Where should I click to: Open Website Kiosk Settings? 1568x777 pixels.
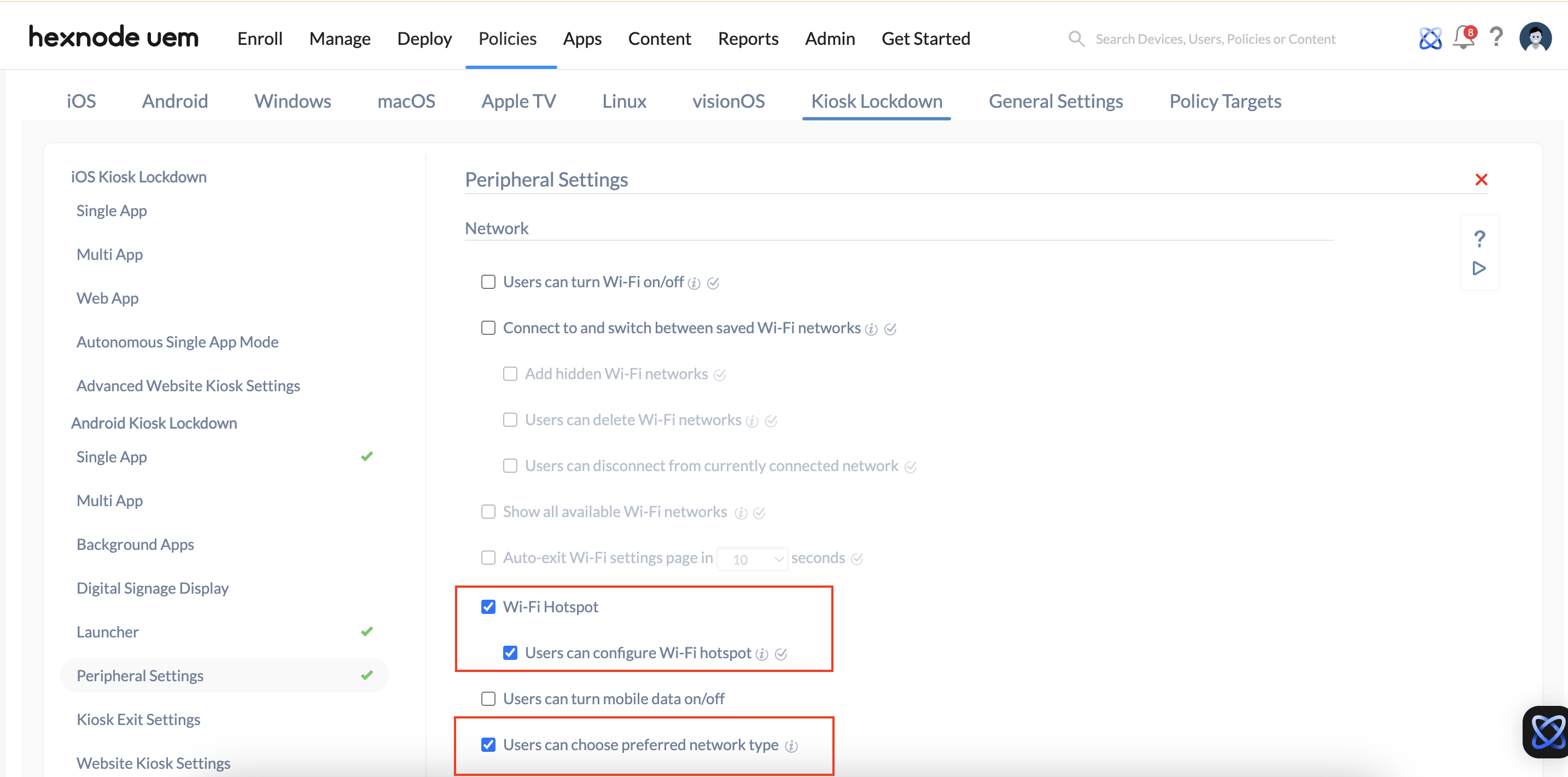tap(153, 764)
